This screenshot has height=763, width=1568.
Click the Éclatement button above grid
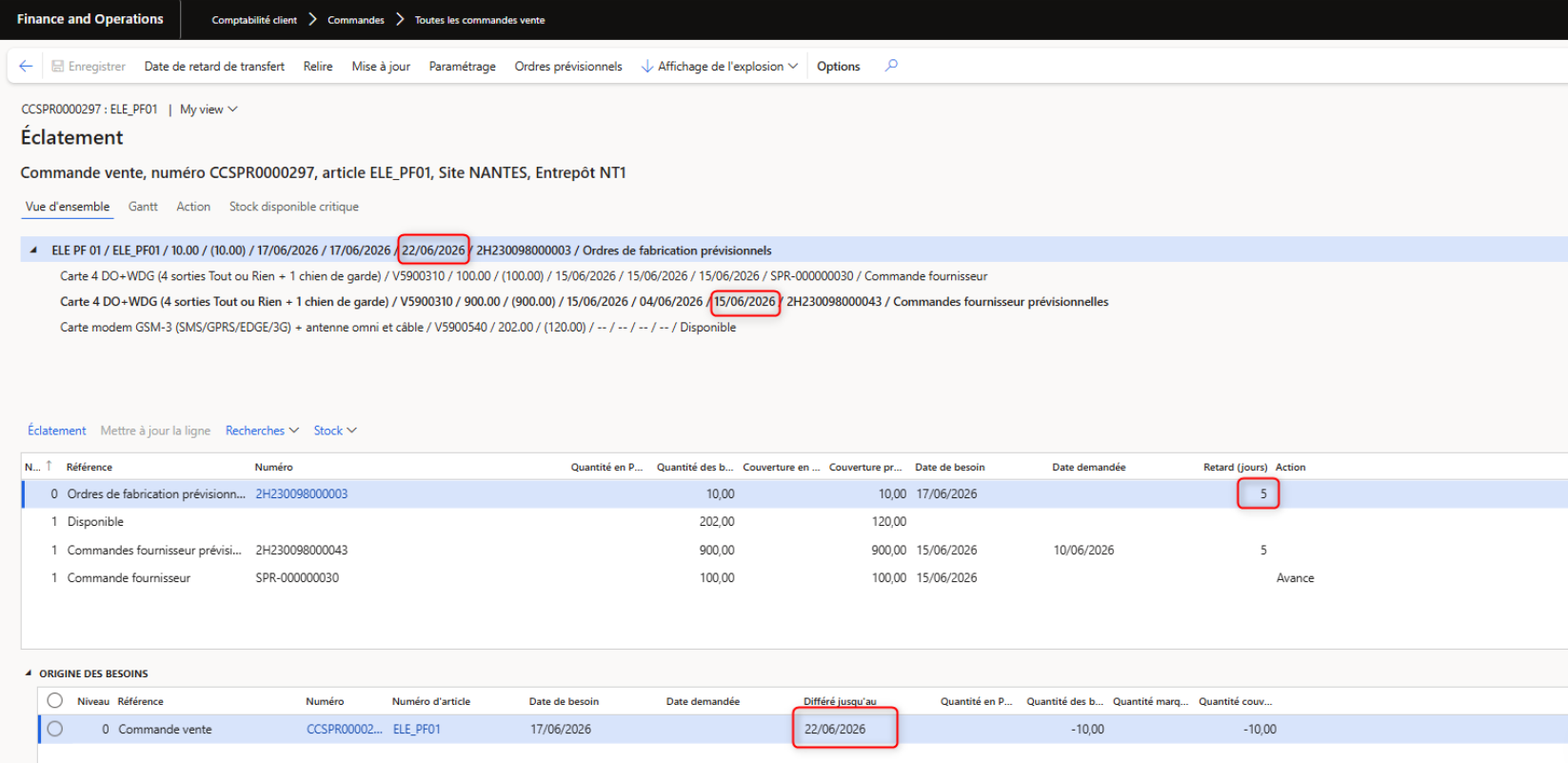pyautogui.click(x=57, y=431)
